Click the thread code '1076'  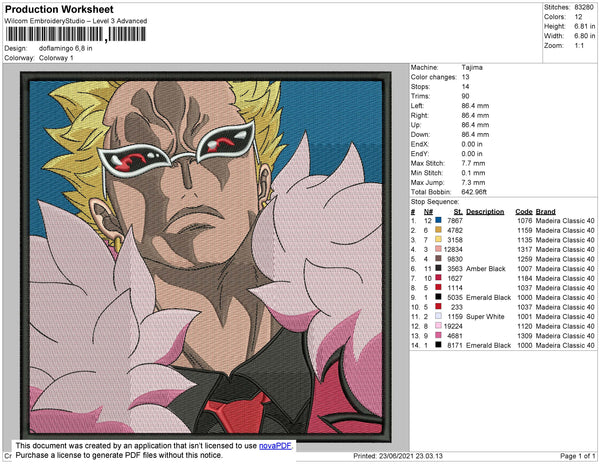tap(525, 221)
